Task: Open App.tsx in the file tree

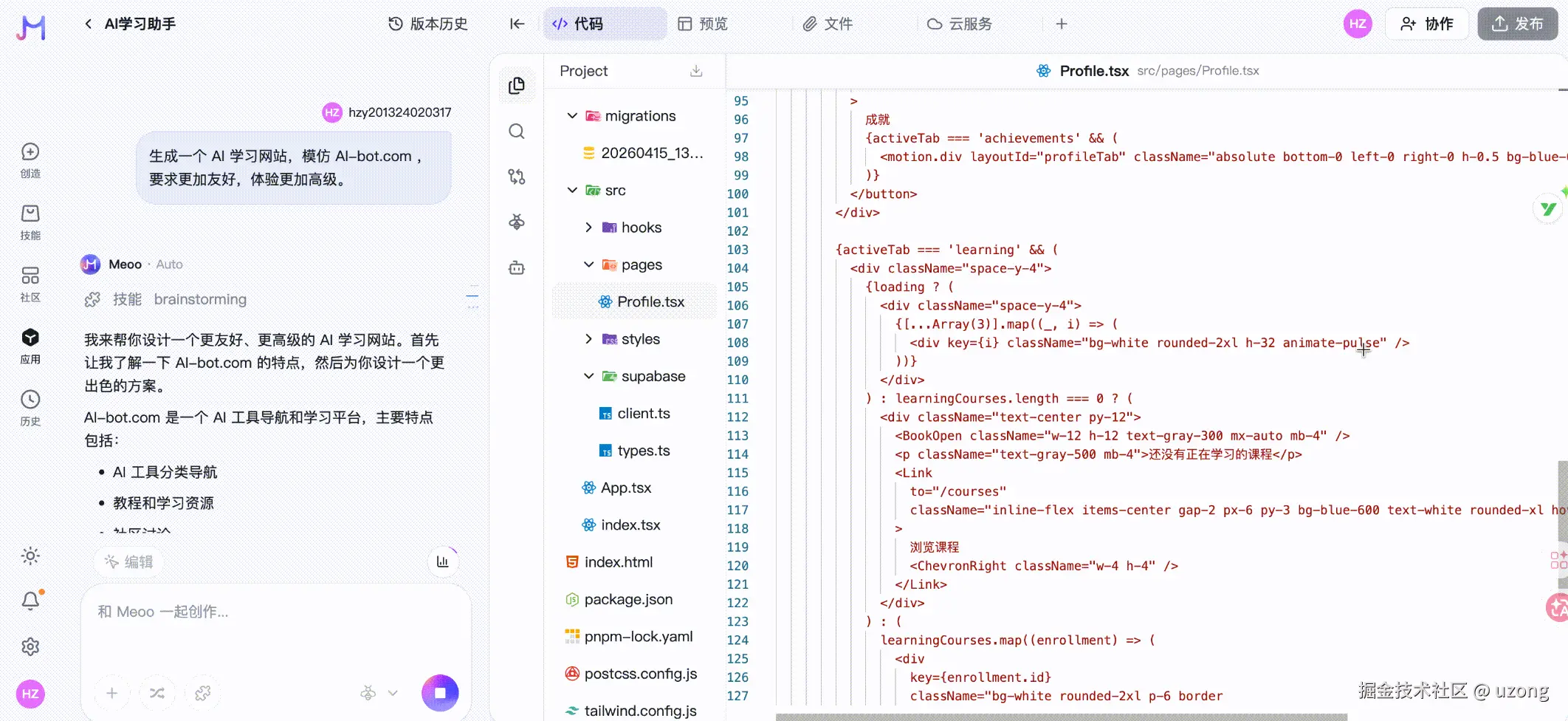Action: coord(617,488)
